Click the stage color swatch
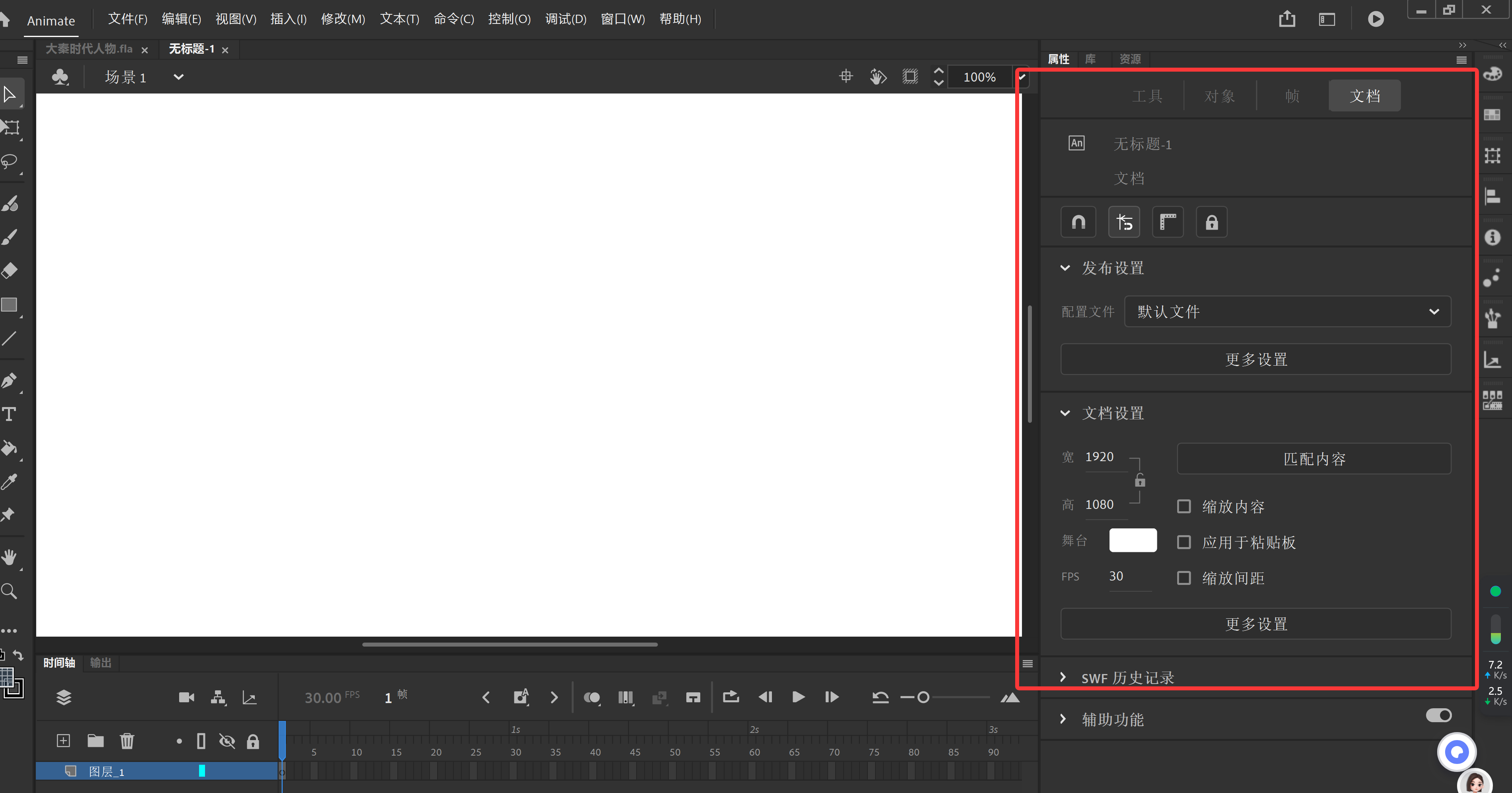 [1132, 540]
